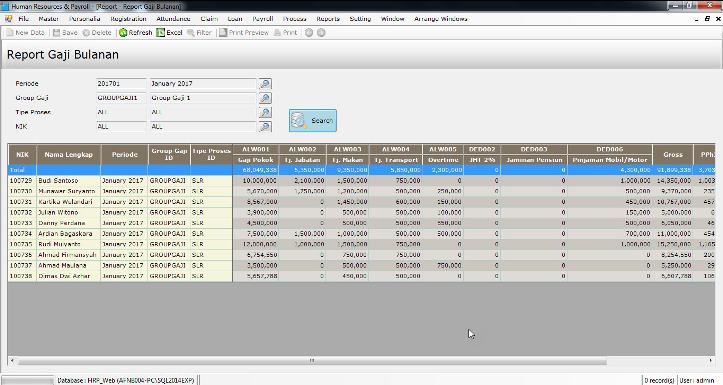Open the File menu
723x385 pixels.
[x=24, y=19]
